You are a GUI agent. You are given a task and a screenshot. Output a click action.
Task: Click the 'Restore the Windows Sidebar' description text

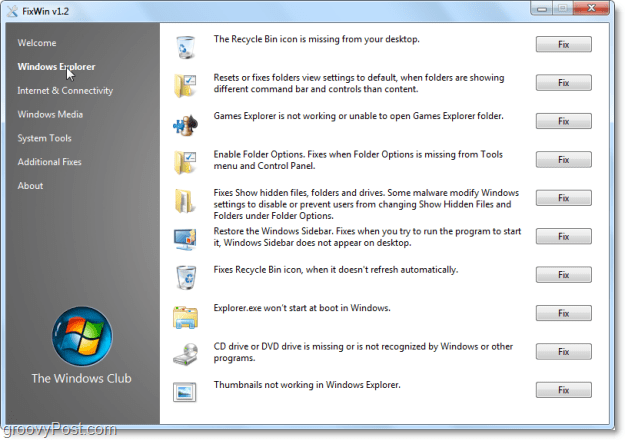[367, 237]
